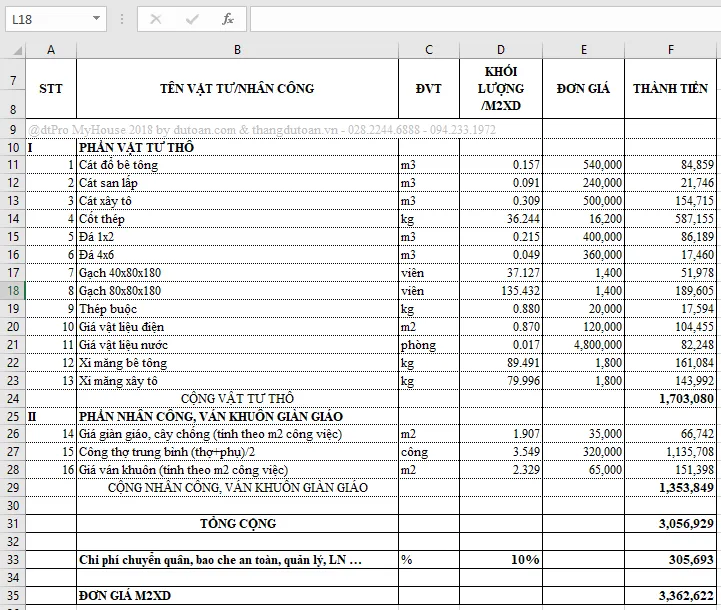Click the Cancel X icon in formula bar
721x610 pixels.
(156, 19)
